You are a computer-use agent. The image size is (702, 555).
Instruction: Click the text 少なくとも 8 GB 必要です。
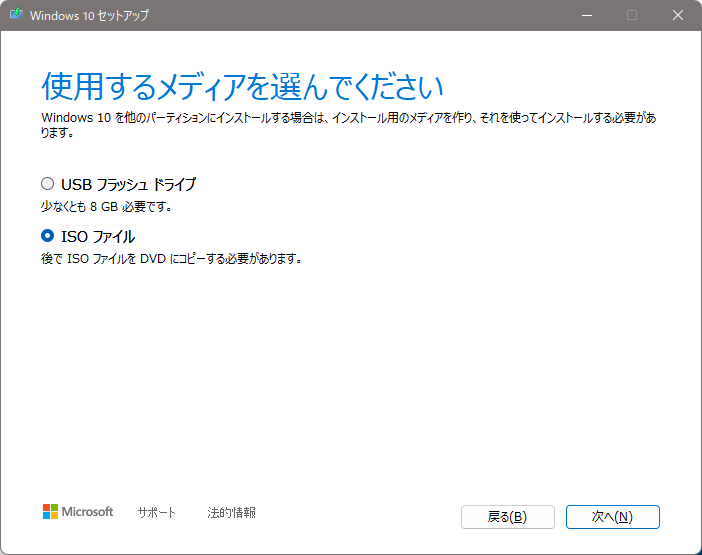coord(107,207)
